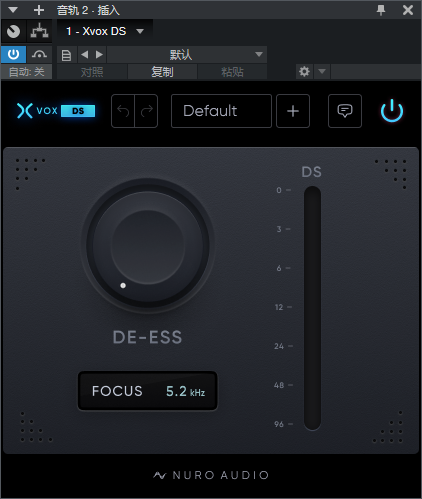The image size is (422, 499).
Task: Save new preset with the plus button
Action: 293,111
